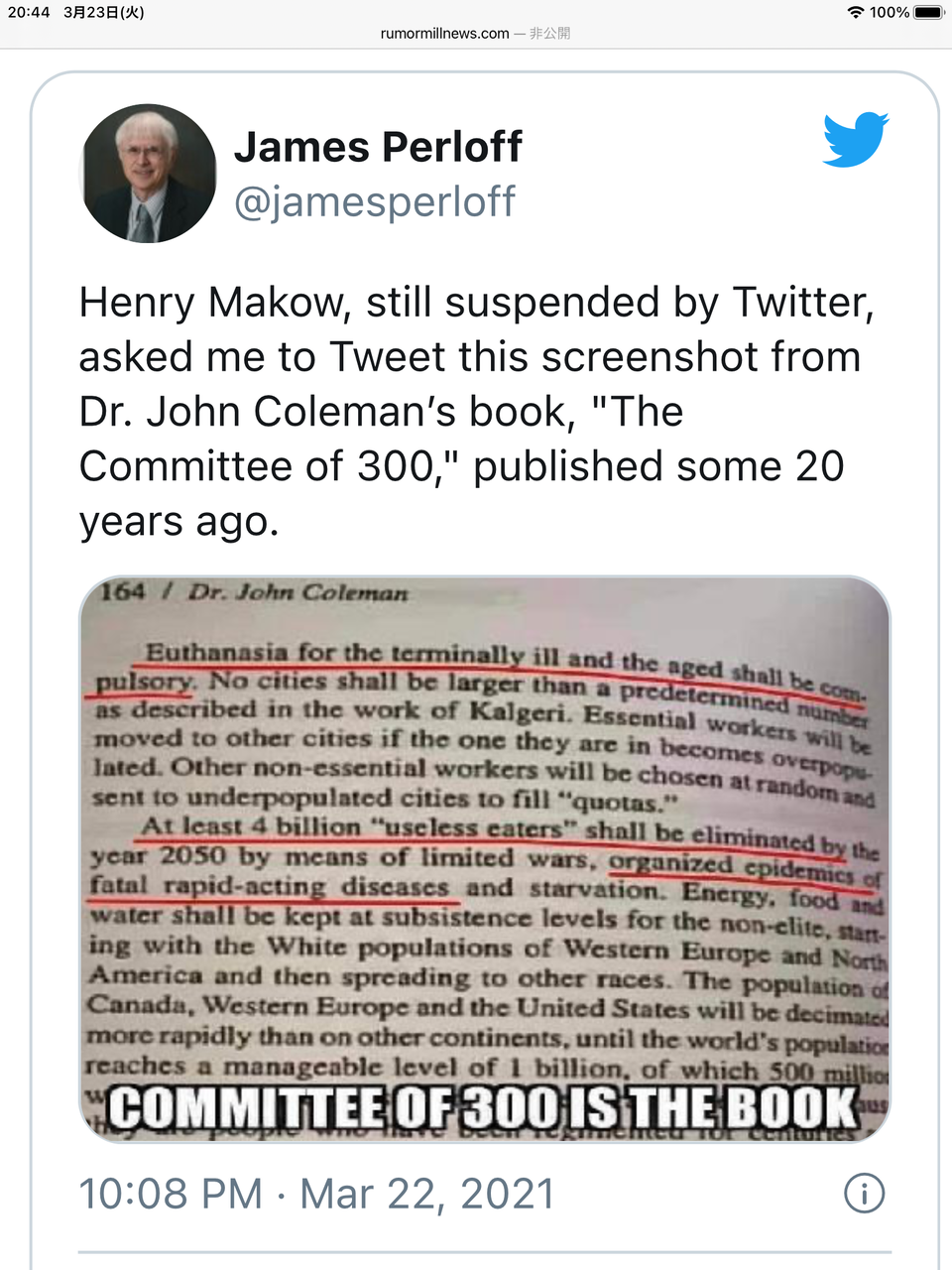Screen dimensions: 952x1270
Task: Tap the battery icon in status bar
Action: coord(929,12)
